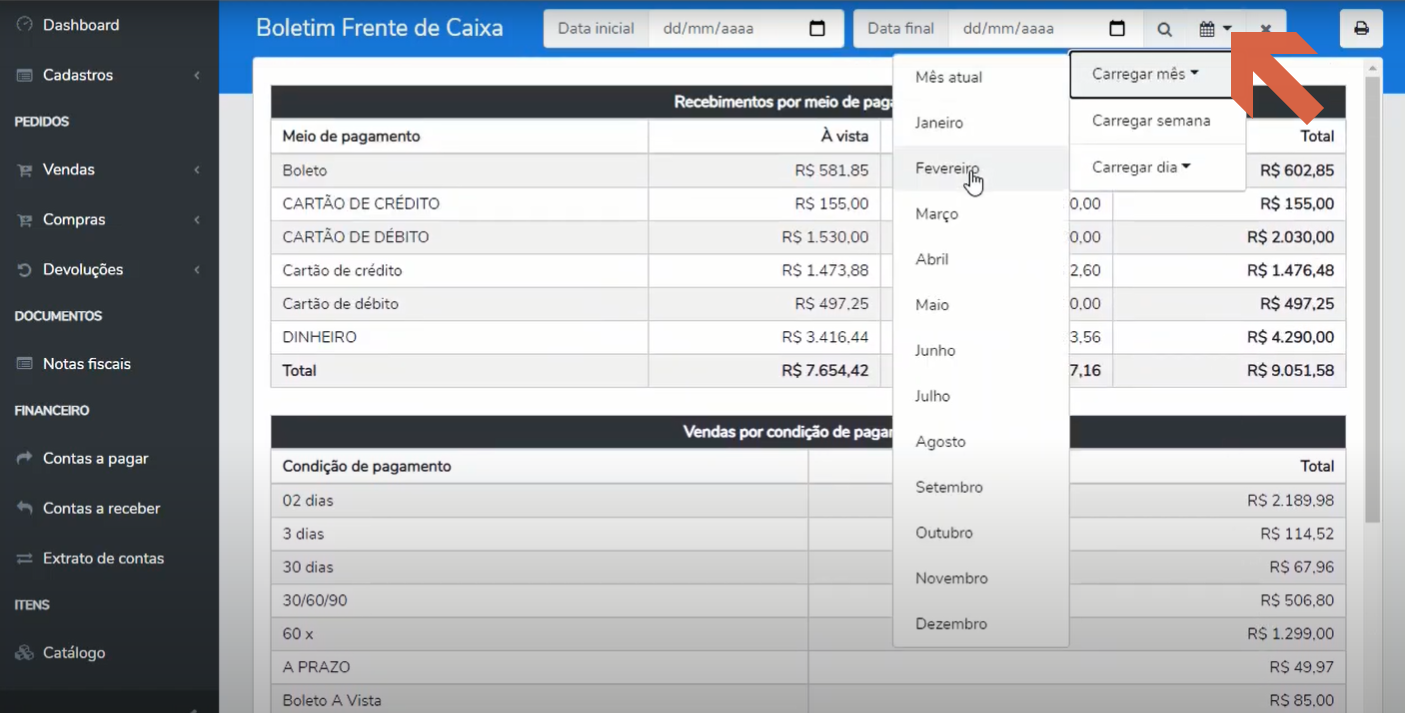Click the search magnifier button

click(1164, 29)
